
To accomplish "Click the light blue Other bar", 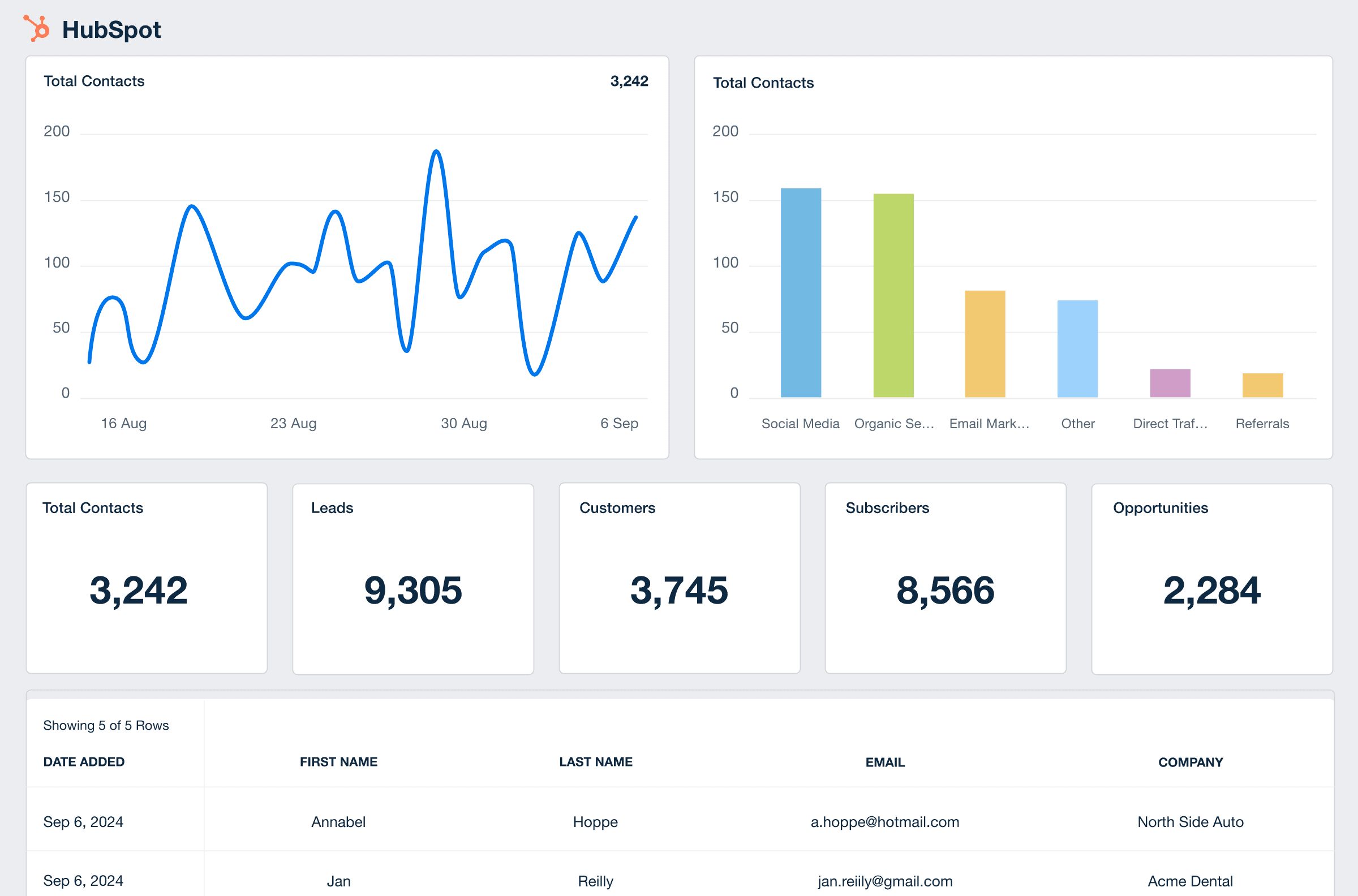I will coord(1077,348).
